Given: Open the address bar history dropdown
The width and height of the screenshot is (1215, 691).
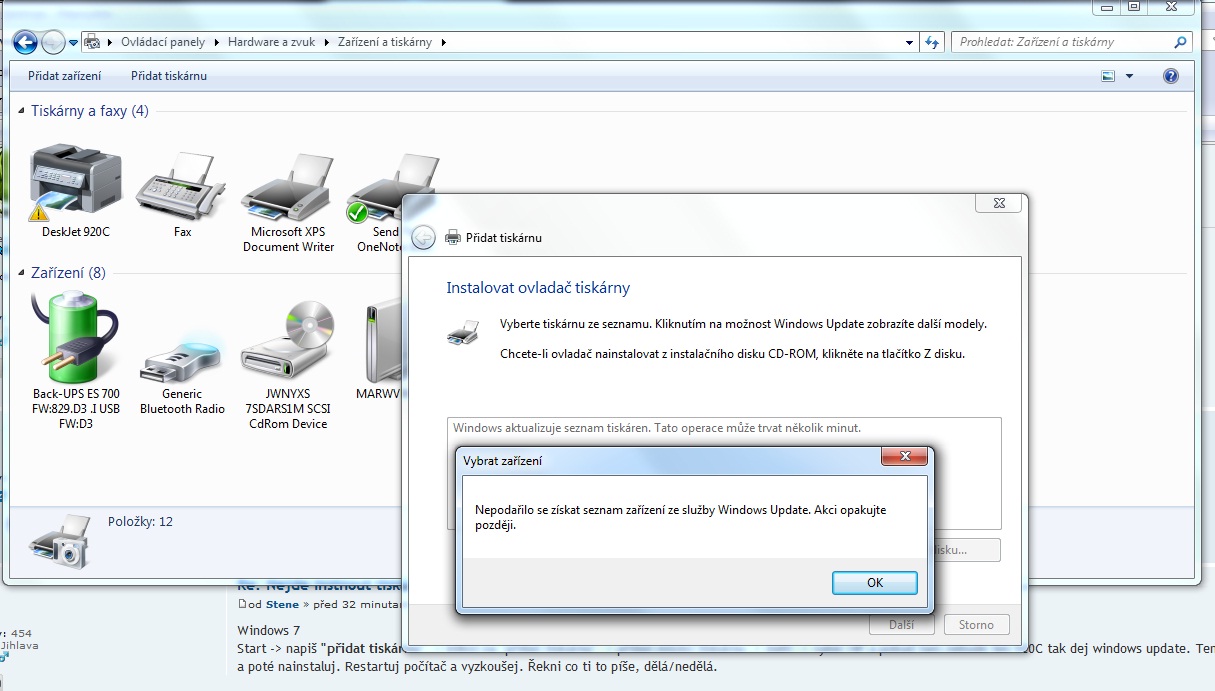Looking at the screenshot, I should [x=909, y=42].
